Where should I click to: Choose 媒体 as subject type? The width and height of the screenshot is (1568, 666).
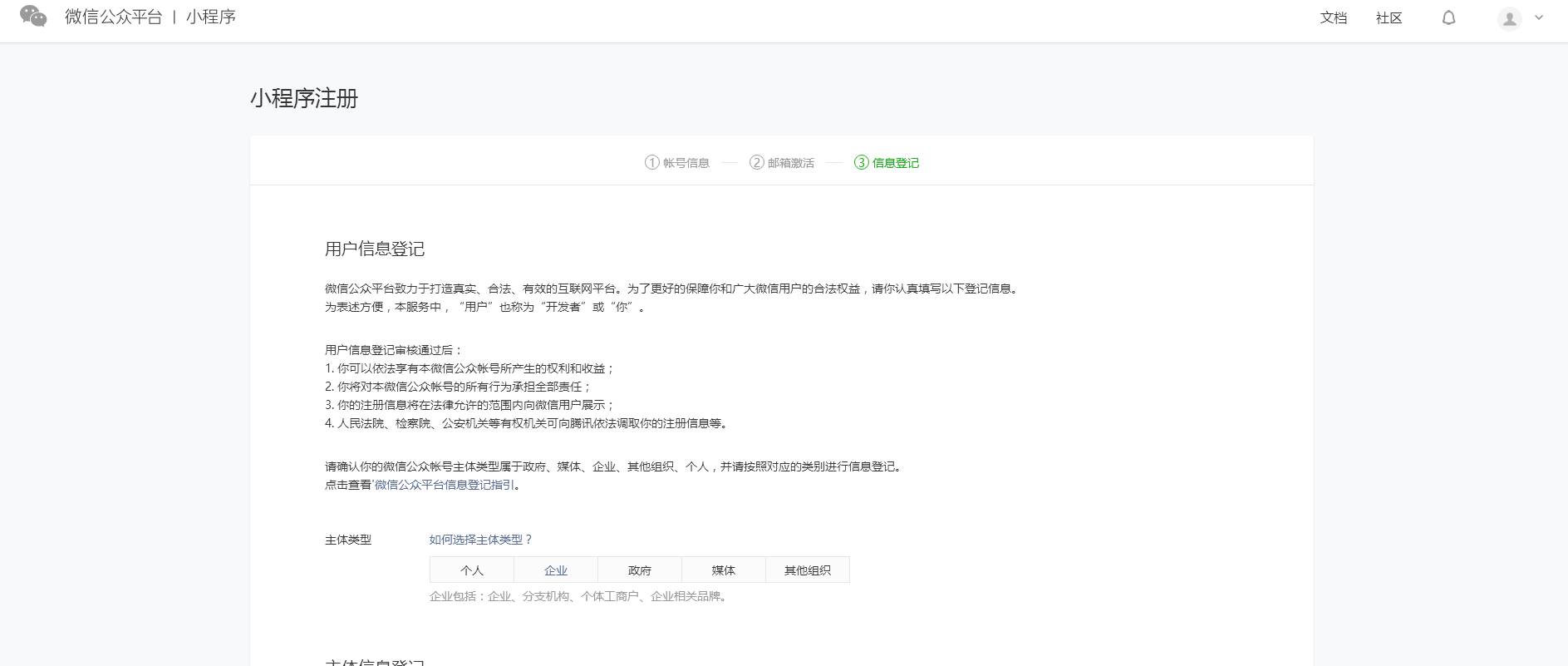point(724,570)
